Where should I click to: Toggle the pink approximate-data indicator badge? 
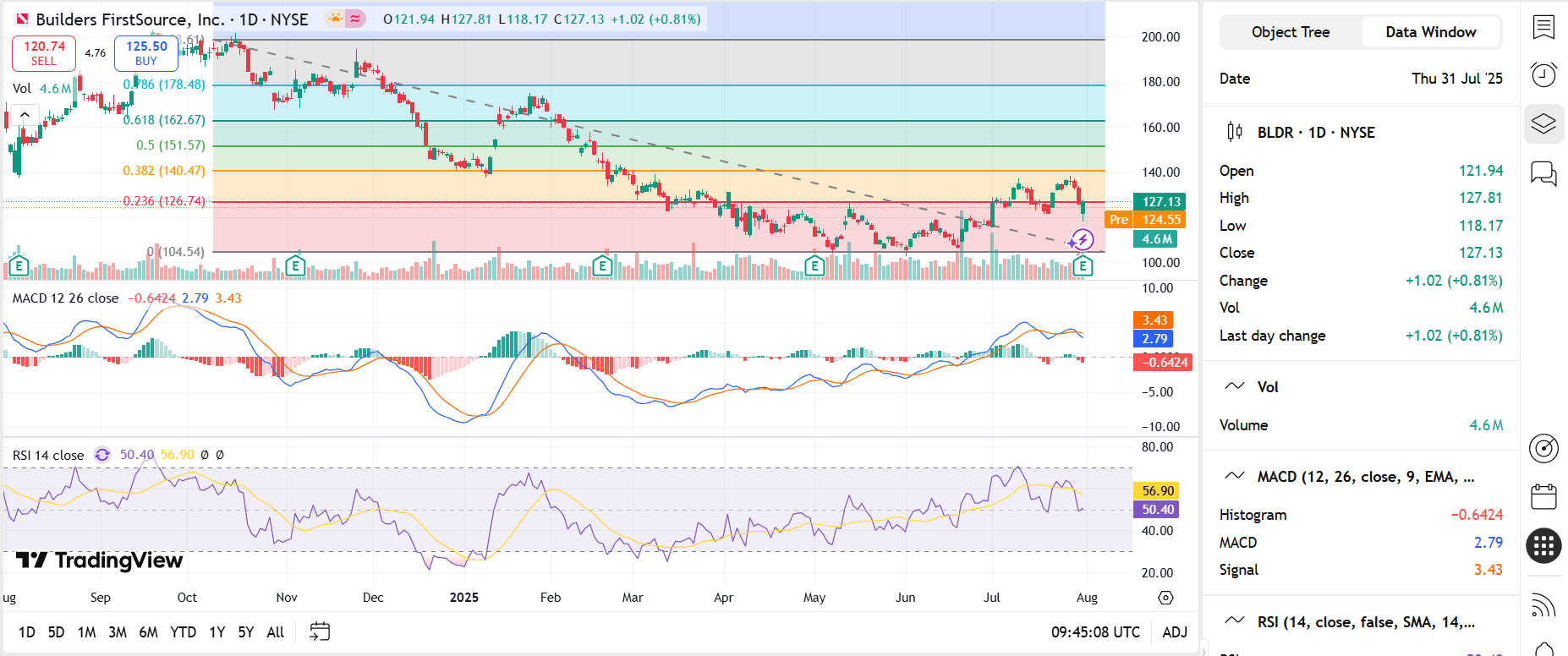pos(355,19)
